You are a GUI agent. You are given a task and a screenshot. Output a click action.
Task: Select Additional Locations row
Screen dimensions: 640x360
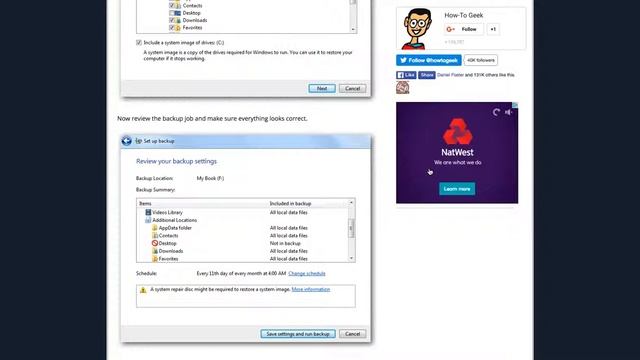click(243, 220)
